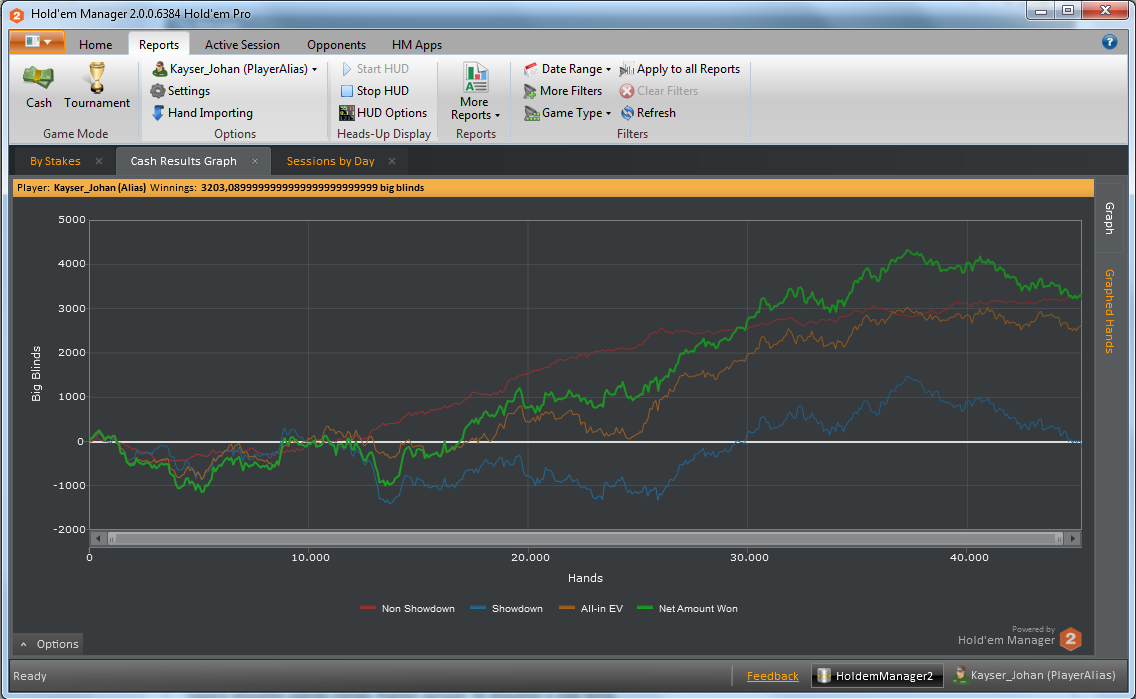Click Start HUD play icon
The height and width of the screenshot is (699, 1136).
click(x=347, y=69)
